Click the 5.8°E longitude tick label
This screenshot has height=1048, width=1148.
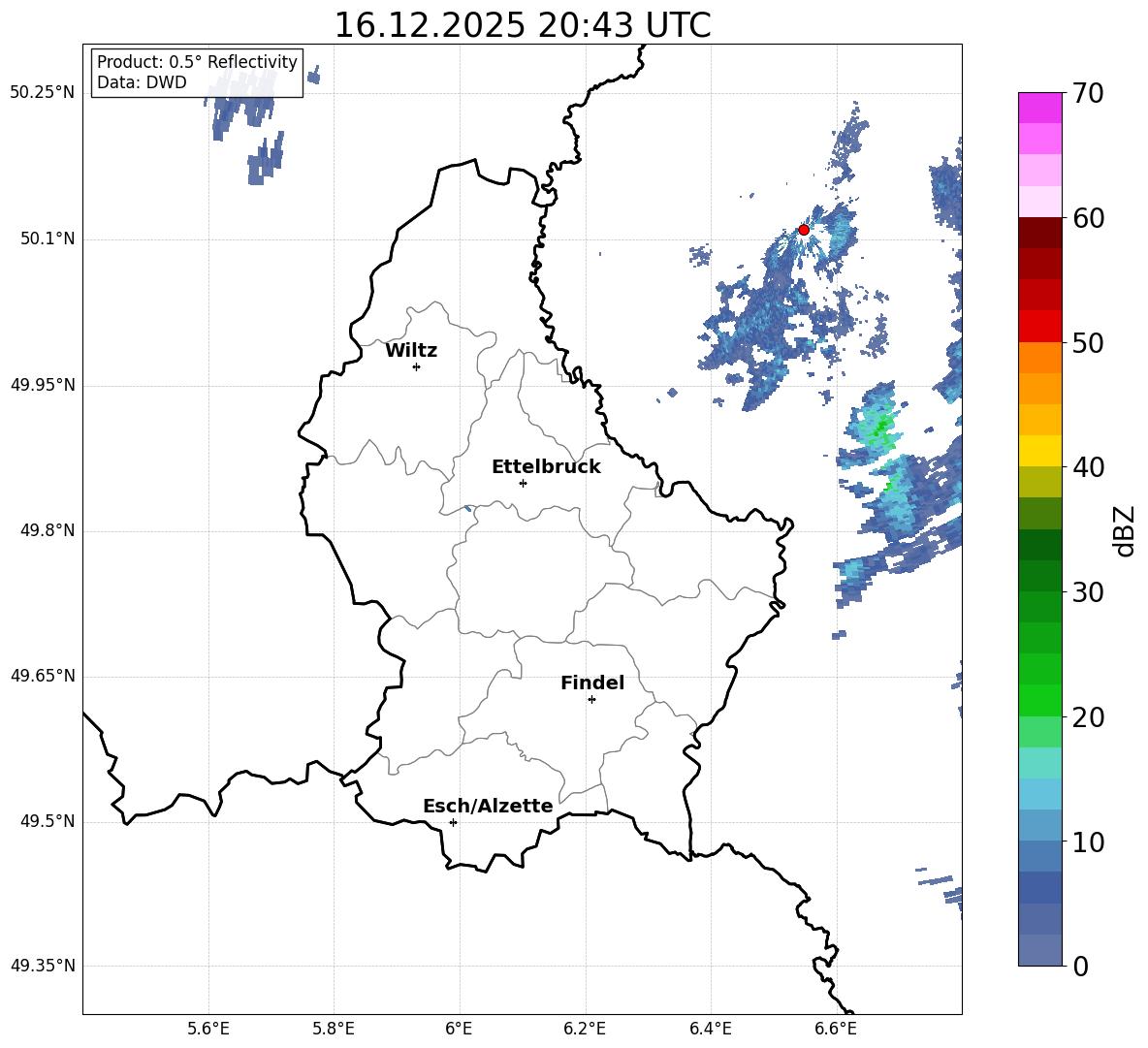[x=334, y=1029]
